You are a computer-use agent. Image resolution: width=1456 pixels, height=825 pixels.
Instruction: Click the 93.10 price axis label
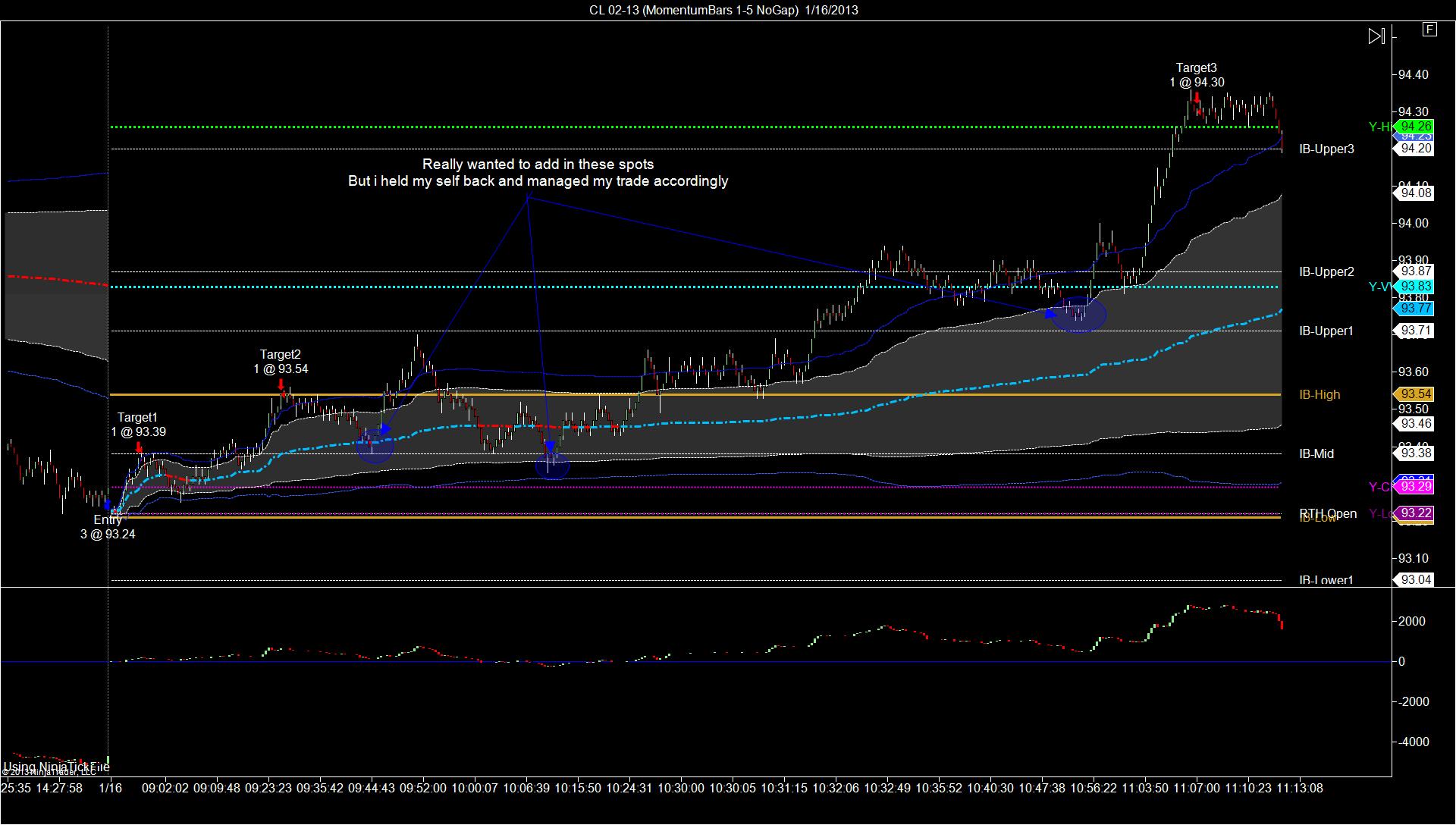(x=1414, y=558)
